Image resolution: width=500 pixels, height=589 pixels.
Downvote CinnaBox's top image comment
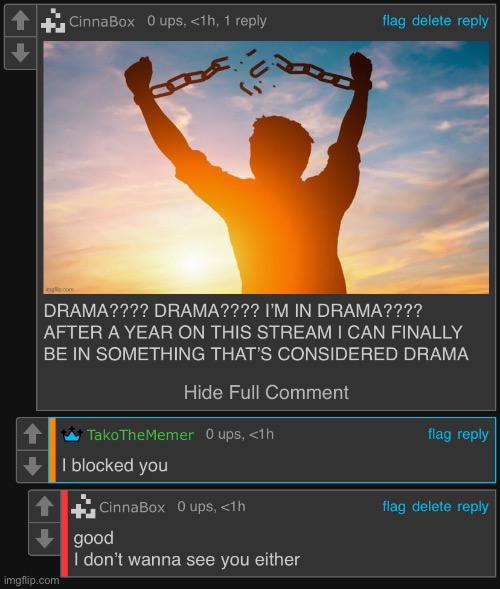pos(20,53)
